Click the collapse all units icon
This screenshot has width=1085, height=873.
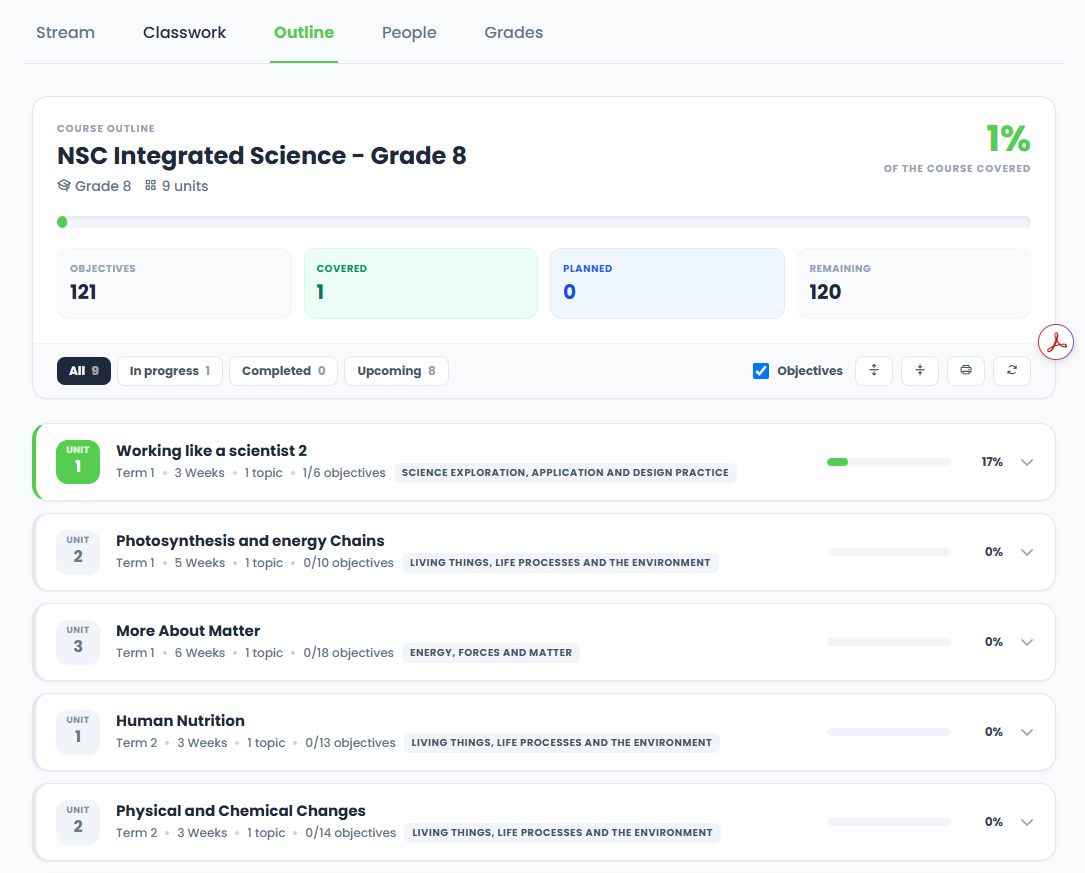tap(920, 371)
